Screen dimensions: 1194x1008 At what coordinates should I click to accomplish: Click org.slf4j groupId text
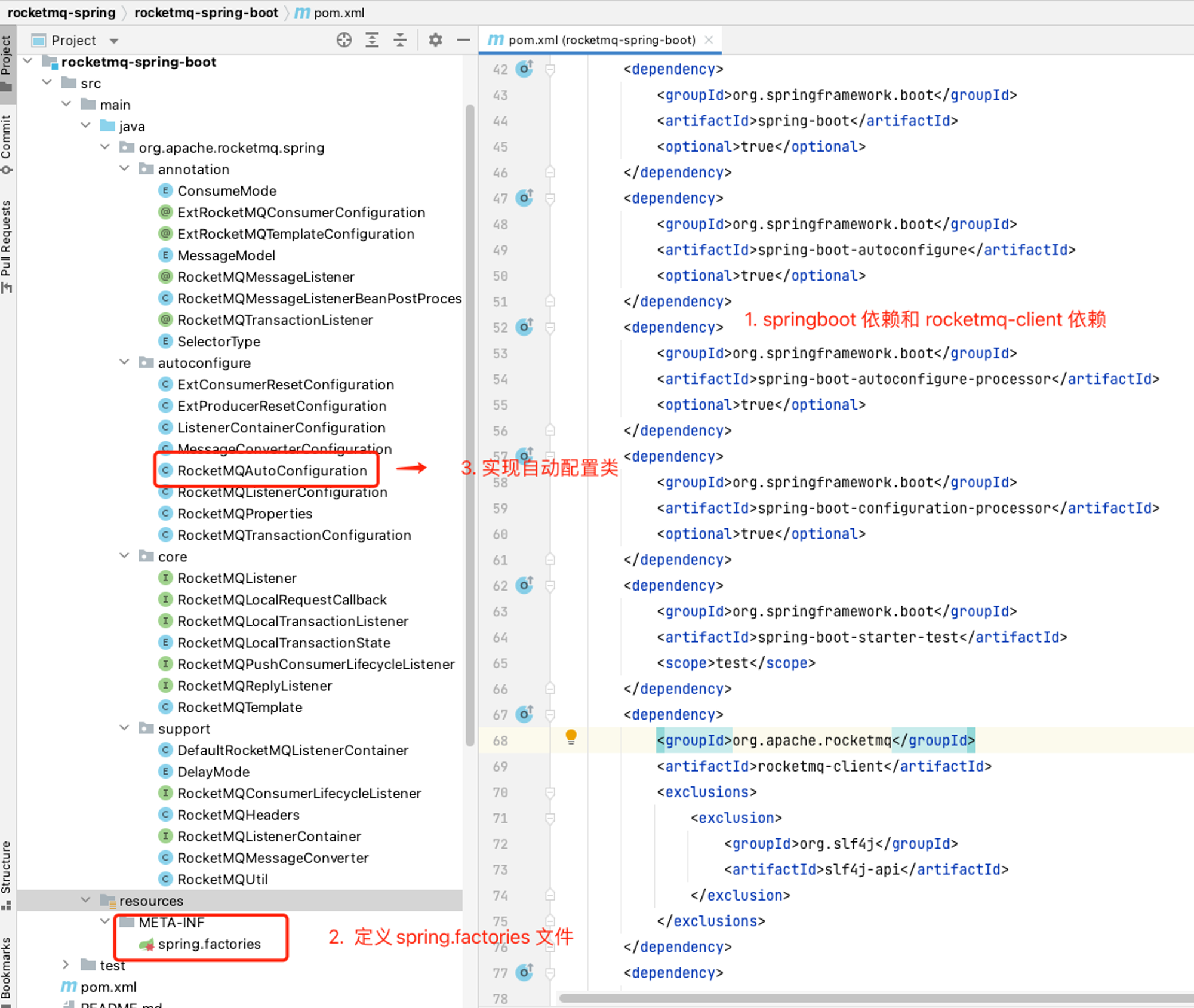pos(837,844)
